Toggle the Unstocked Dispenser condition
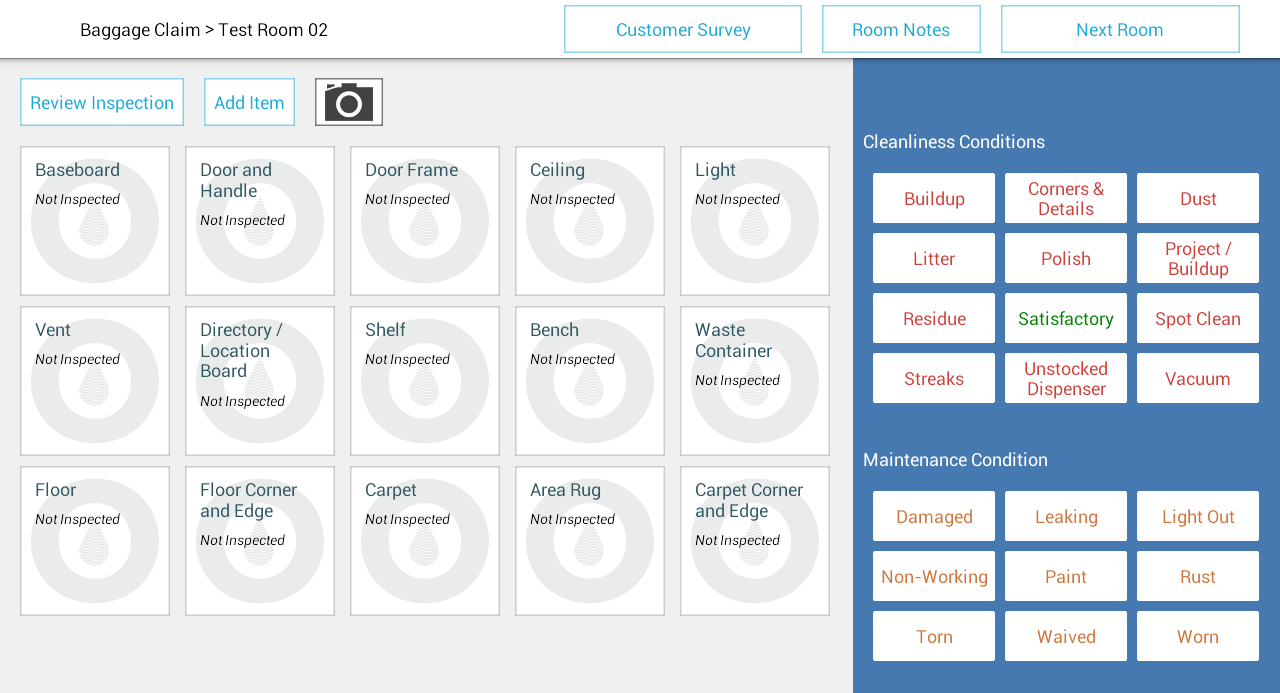This screenshot has height=693, width=1280. tap(1066, 378)
